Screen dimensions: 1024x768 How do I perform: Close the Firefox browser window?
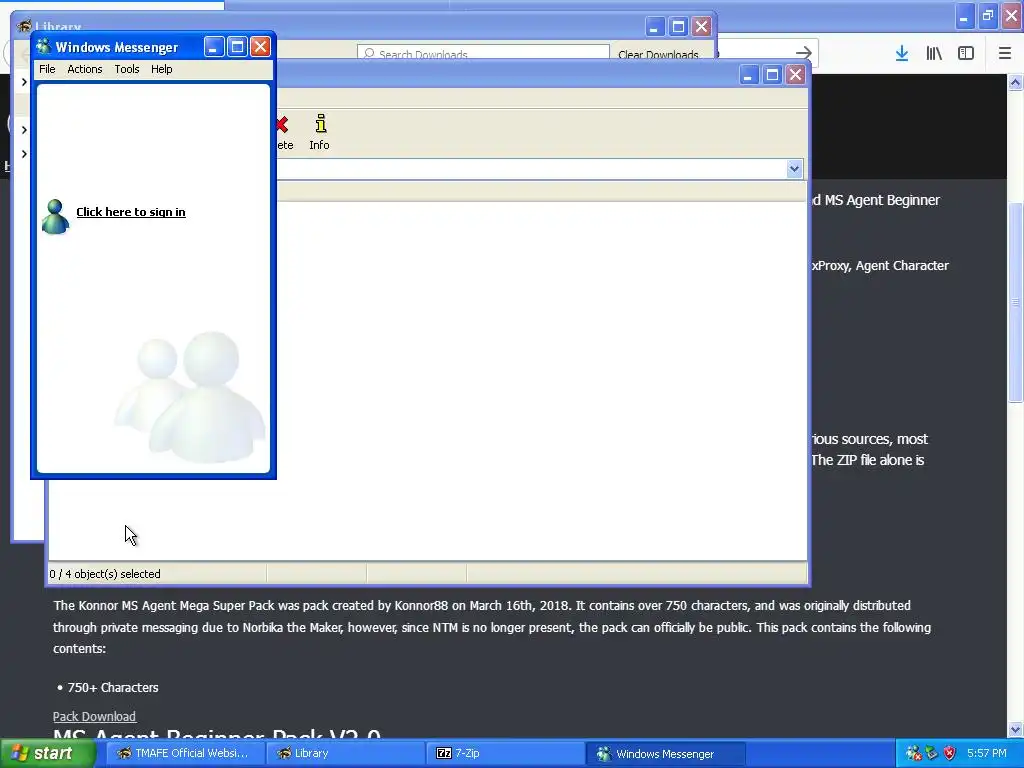pyautogui.click(x=1012, y=16)
